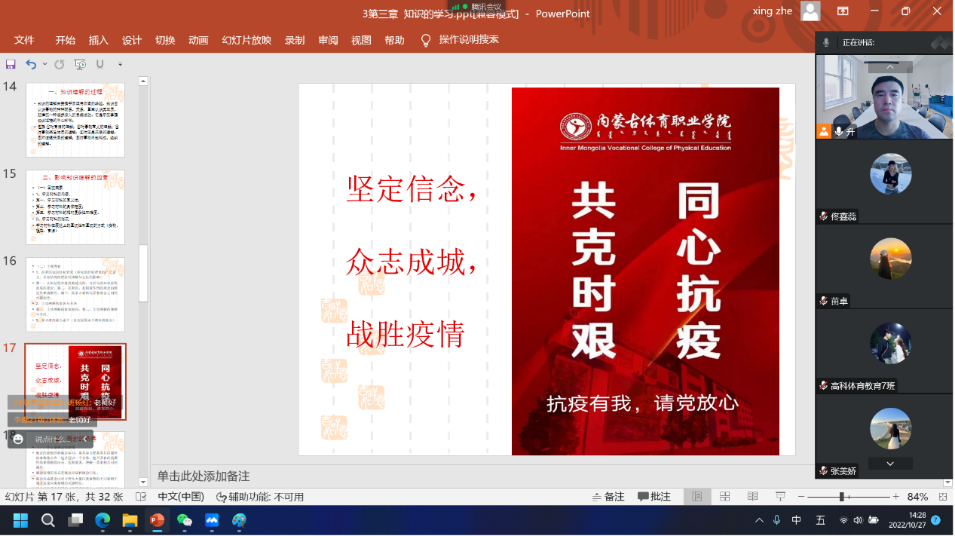Select slide 15 thumbnail
The image size is (955, 536).
(x=75, y=207)
